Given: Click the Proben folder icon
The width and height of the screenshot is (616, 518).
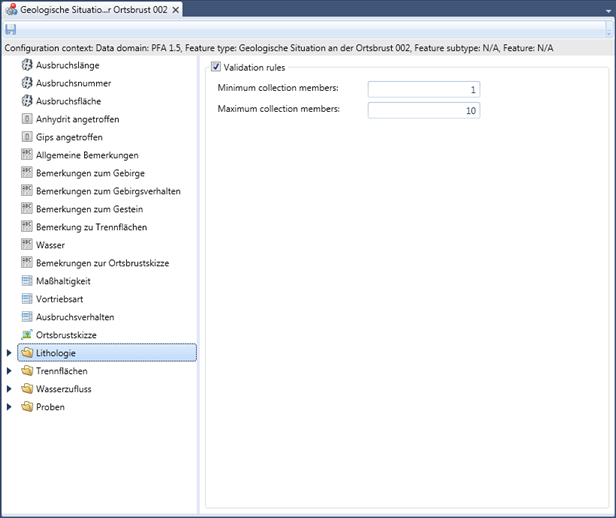Looking at the screenshot, I should point(27,407).
